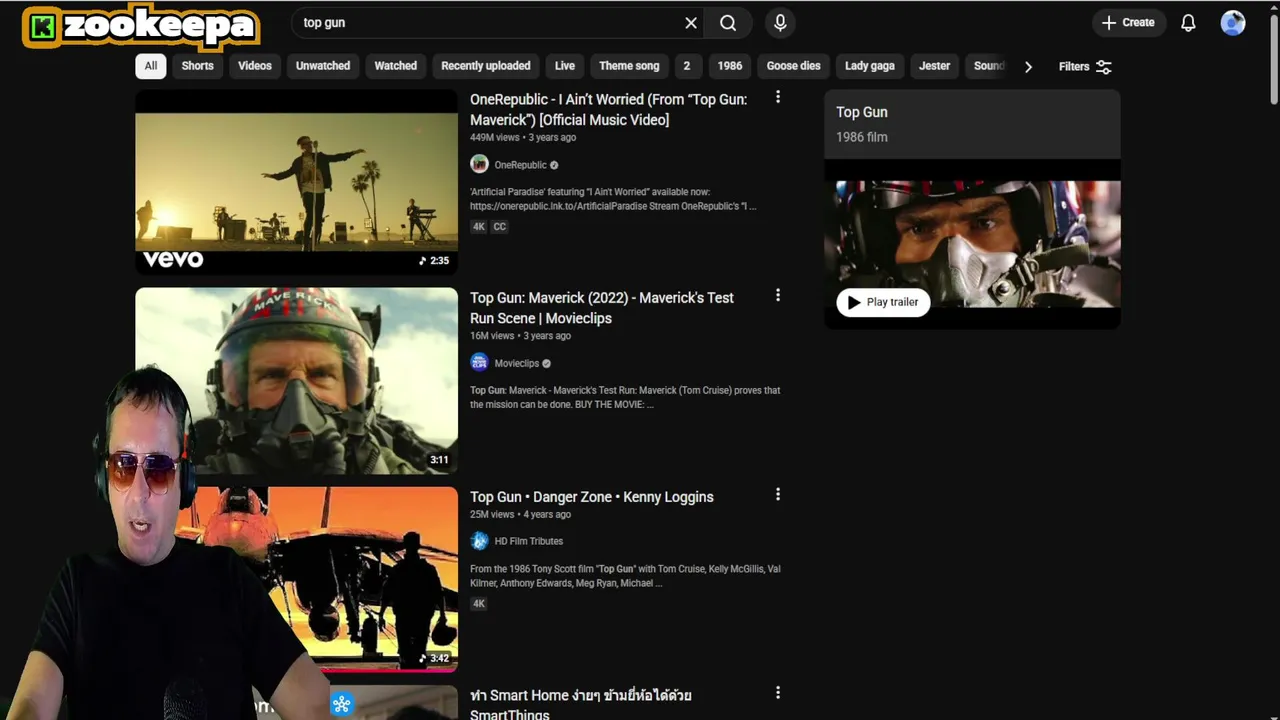1280x720 pixels.
Task: Click the OneRepublic vevo video thumbnail
Action: click(297, 182)
